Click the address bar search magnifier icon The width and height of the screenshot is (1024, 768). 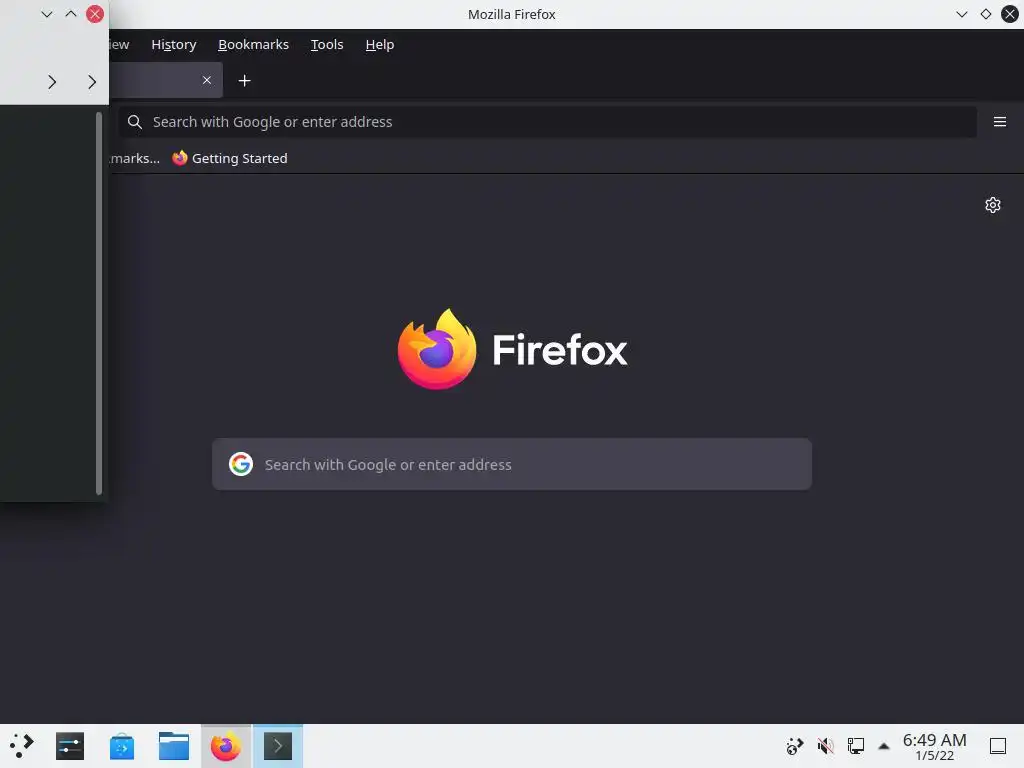(x=135, y=121)
